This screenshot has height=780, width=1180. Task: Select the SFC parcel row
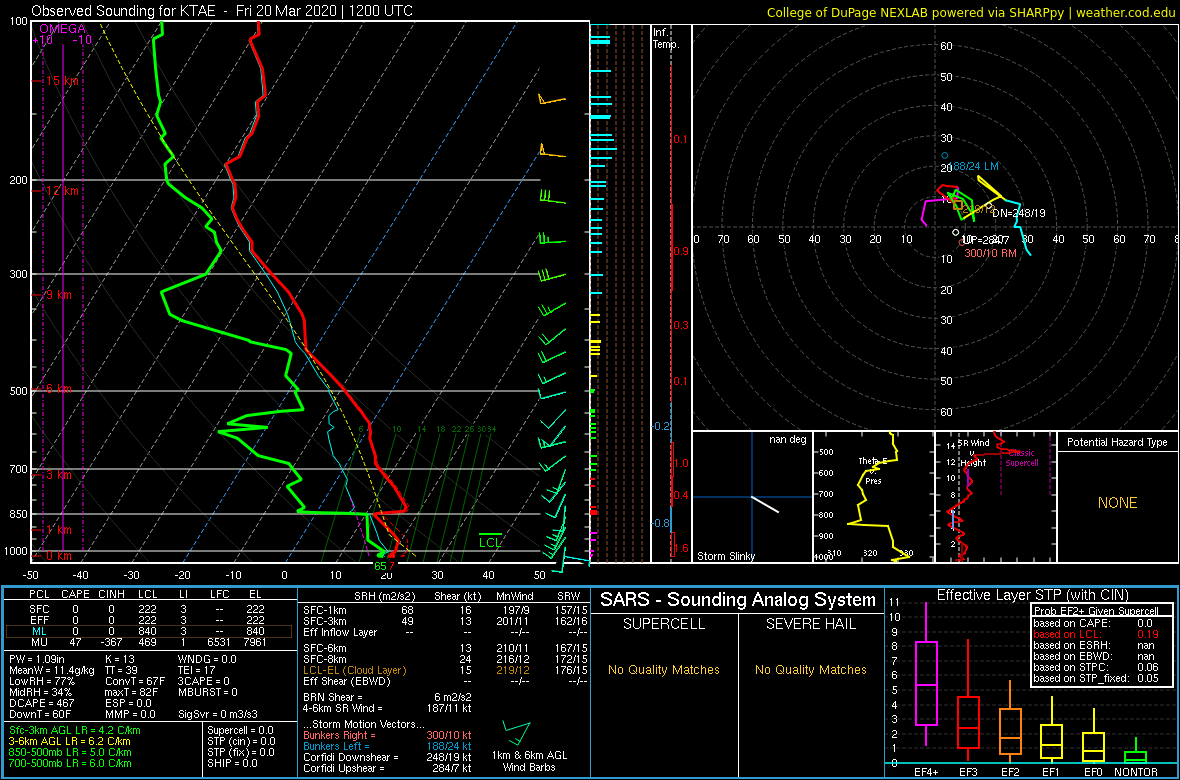[x=150, y=608]
